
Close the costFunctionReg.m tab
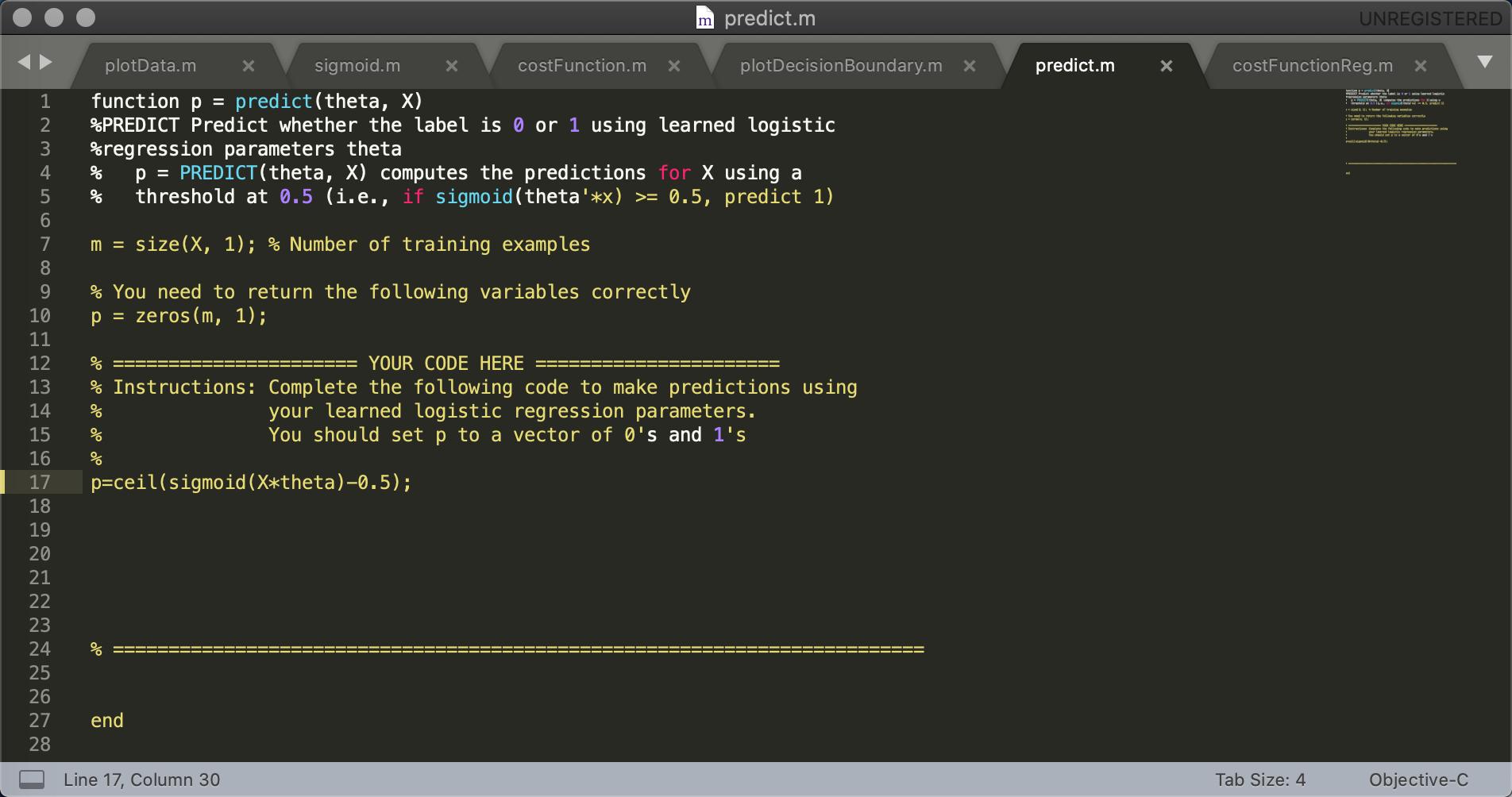tap(1421, 66)
